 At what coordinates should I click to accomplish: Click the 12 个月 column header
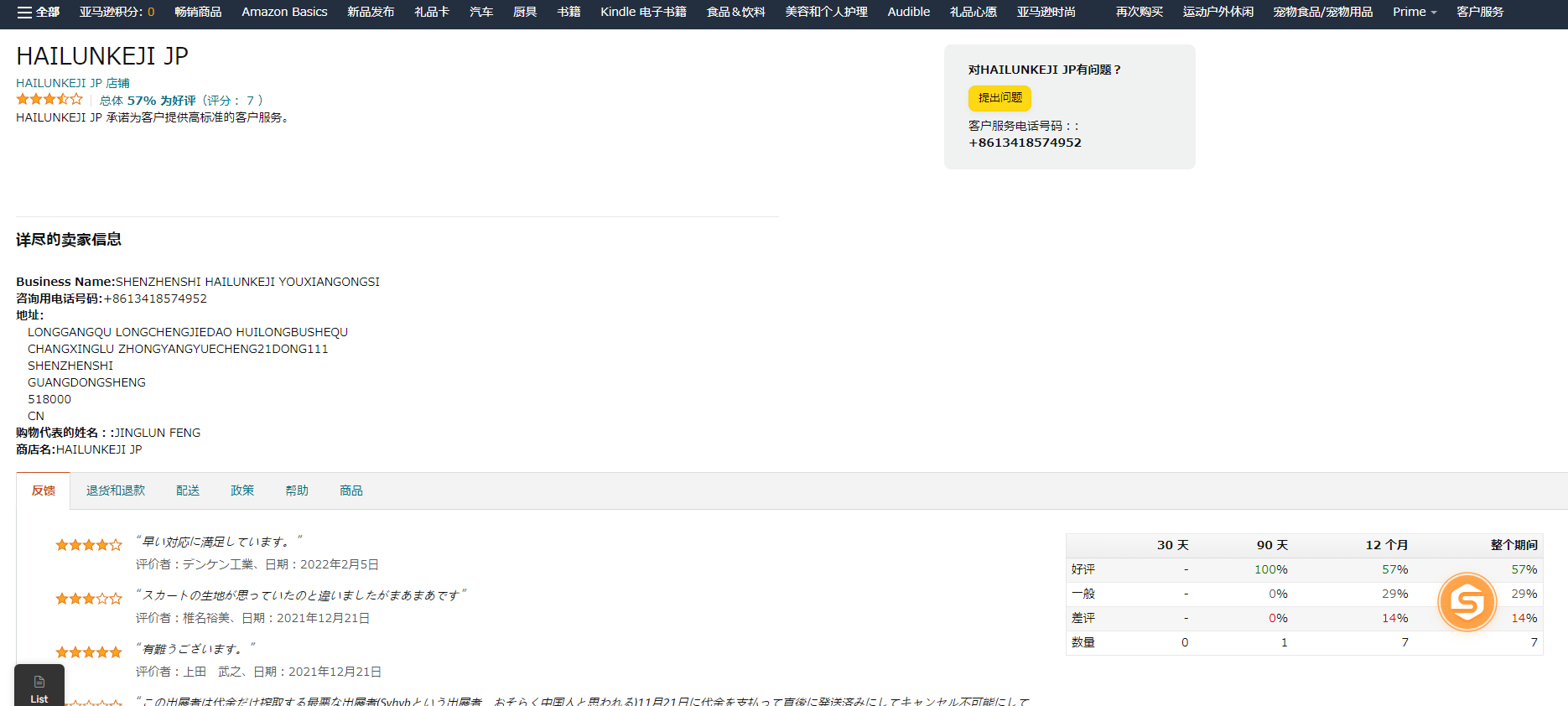1387,545
